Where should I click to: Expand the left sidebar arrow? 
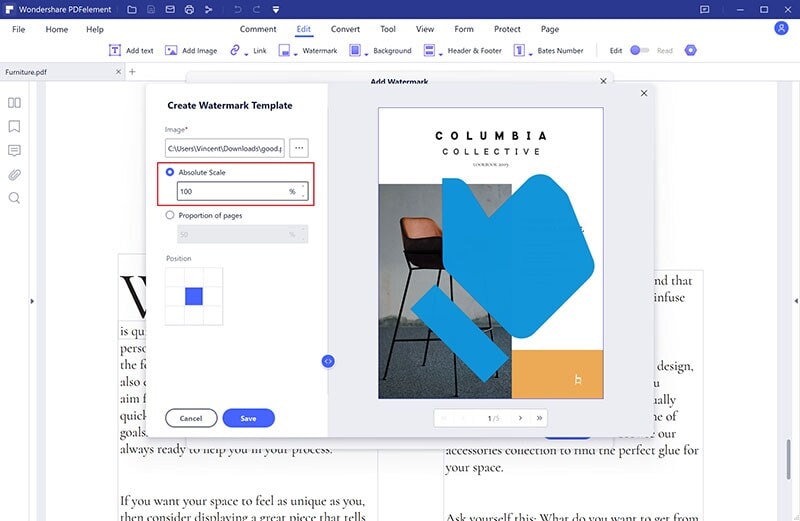click(32, 302)
